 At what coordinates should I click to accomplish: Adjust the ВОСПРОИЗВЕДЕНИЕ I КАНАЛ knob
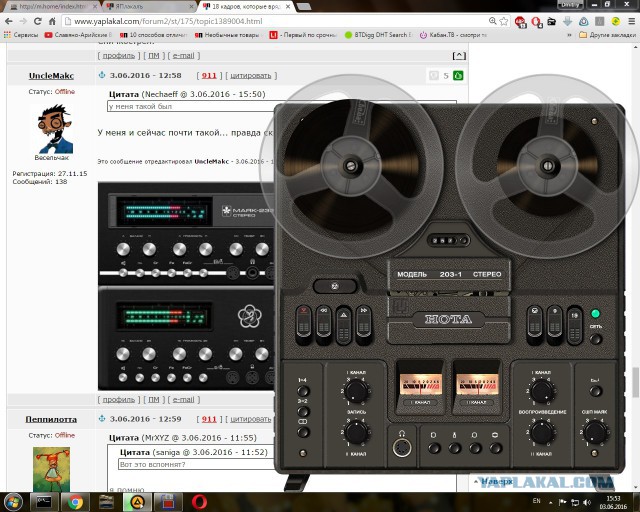point(542,391)
